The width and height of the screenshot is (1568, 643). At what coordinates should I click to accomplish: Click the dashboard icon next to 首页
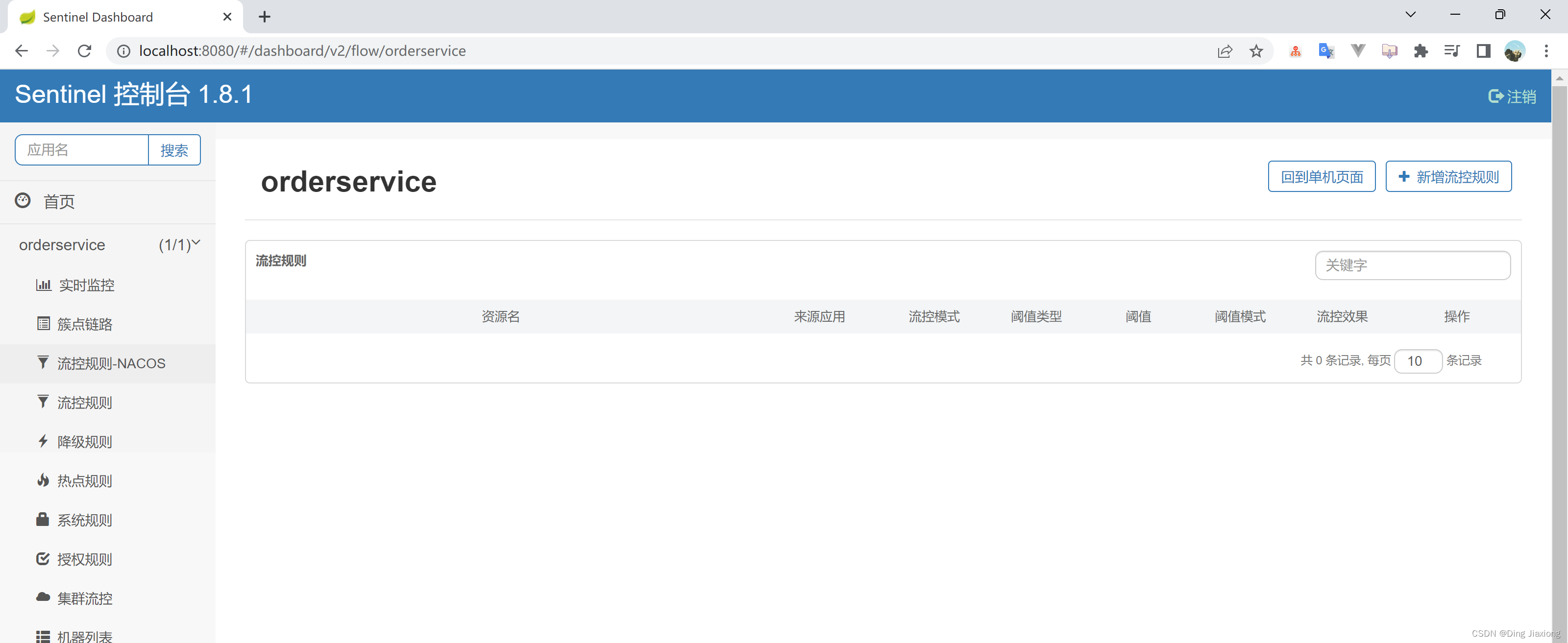(23, 201)
